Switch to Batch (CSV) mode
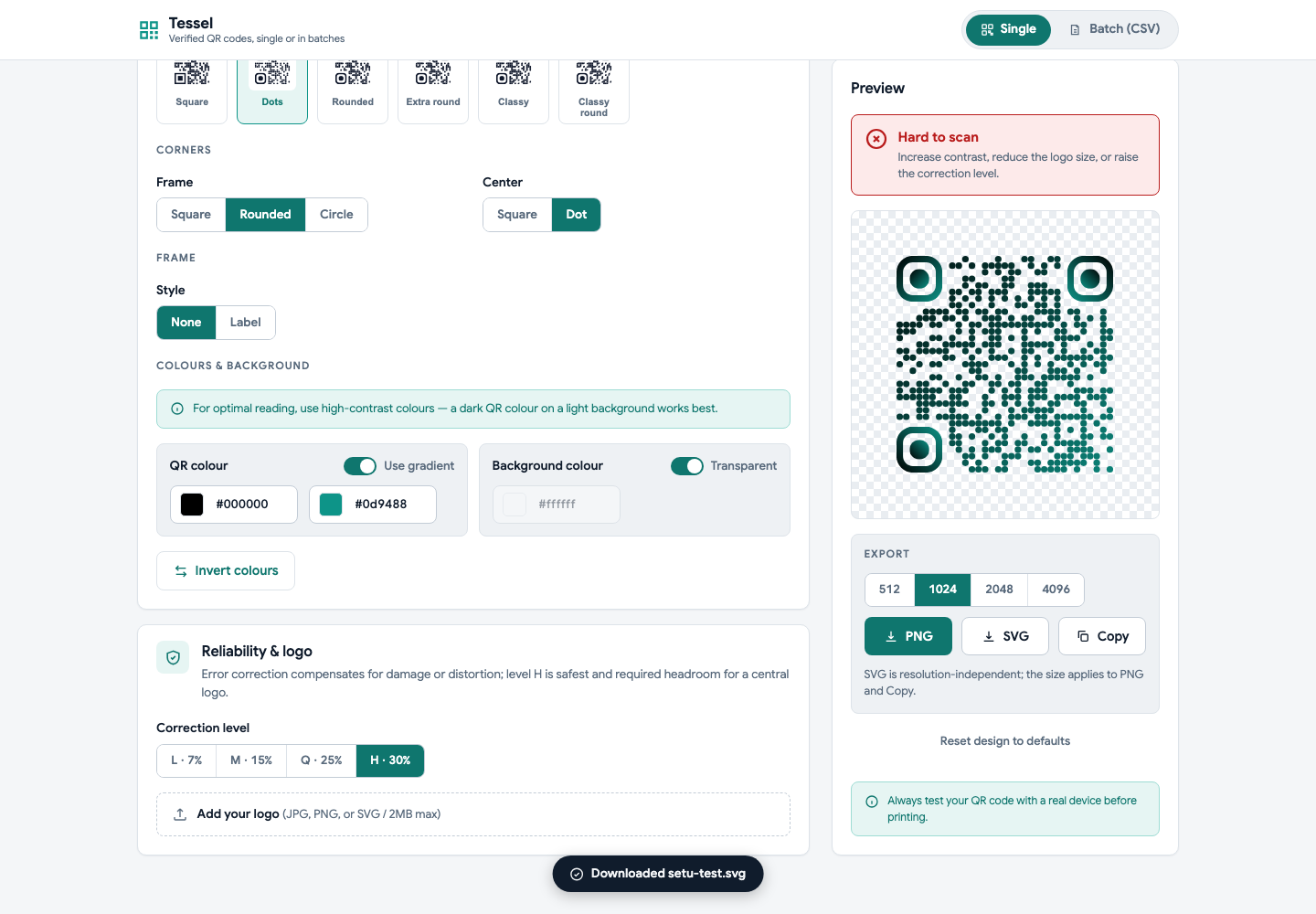Image resolution: width=1316 pixels, height=914 pixels. coord(1115,29)
